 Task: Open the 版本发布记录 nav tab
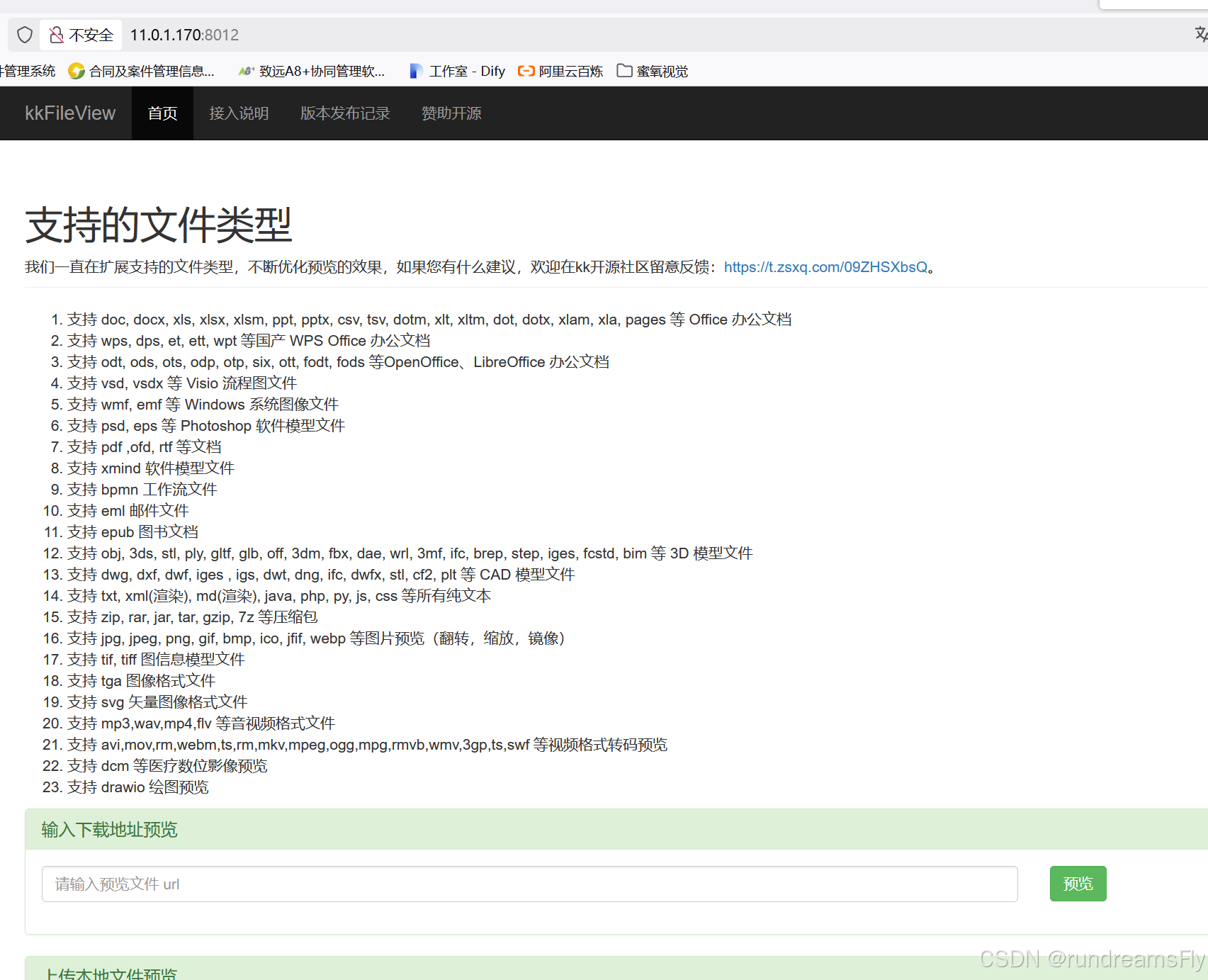345,113
